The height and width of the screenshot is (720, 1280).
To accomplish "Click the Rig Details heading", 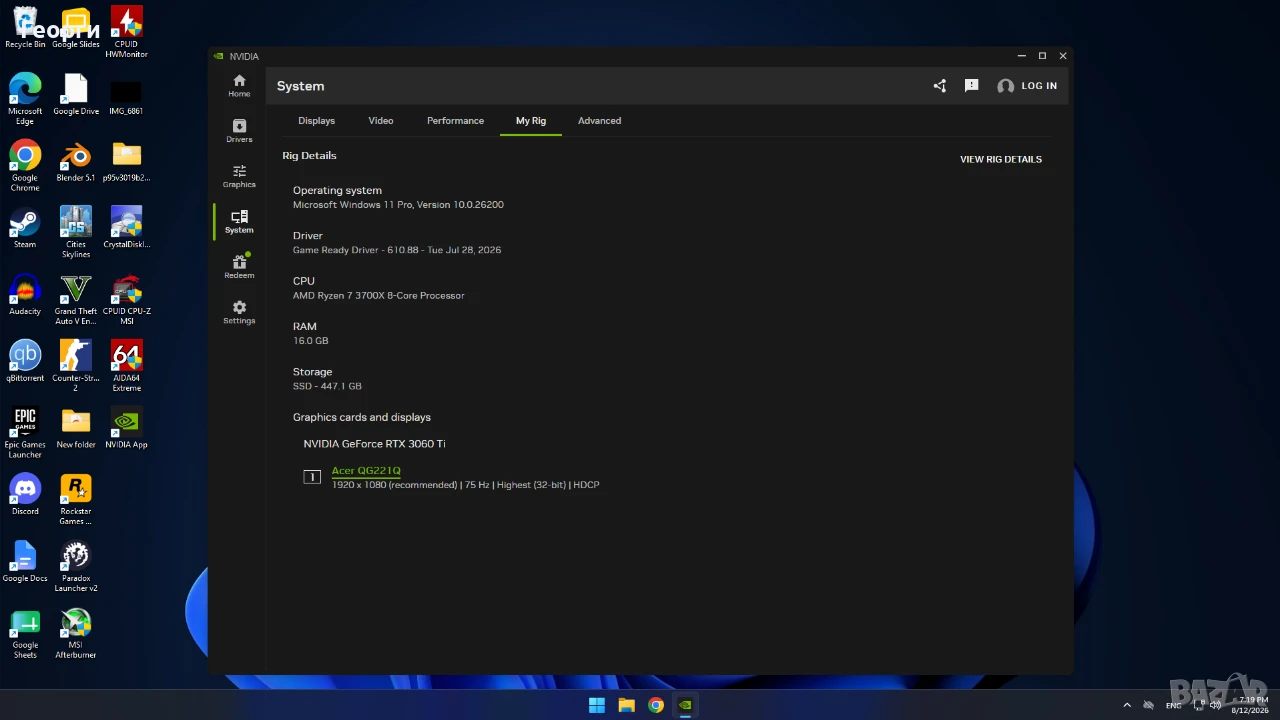I will click(309, 156).
